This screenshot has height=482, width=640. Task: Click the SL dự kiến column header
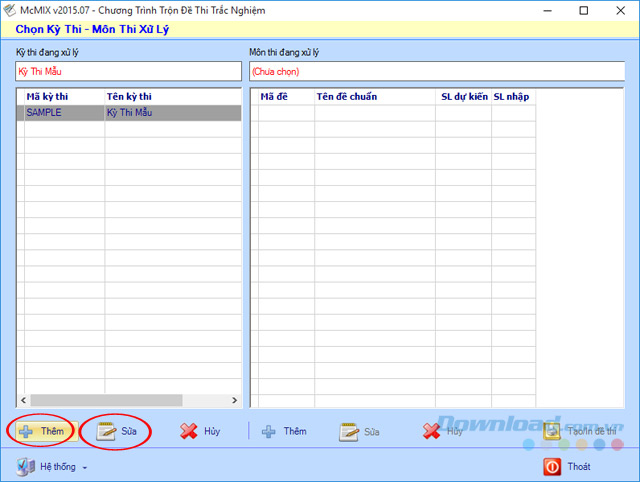(462, 96)
